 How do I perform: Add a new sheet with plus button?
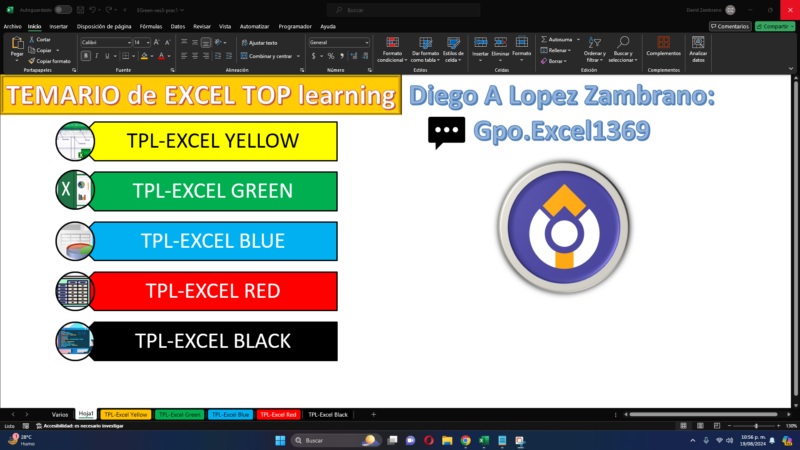[373, 415]
